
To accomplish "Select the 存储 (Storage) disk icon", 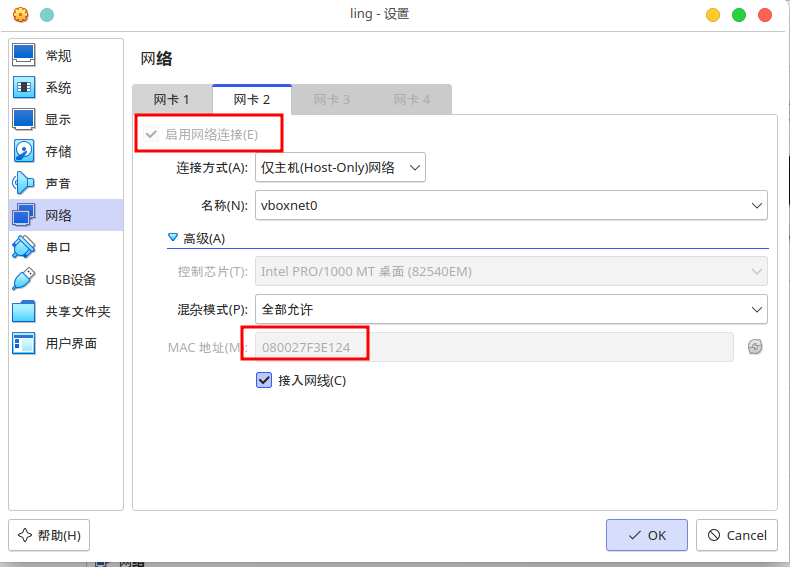I will 24,152.
